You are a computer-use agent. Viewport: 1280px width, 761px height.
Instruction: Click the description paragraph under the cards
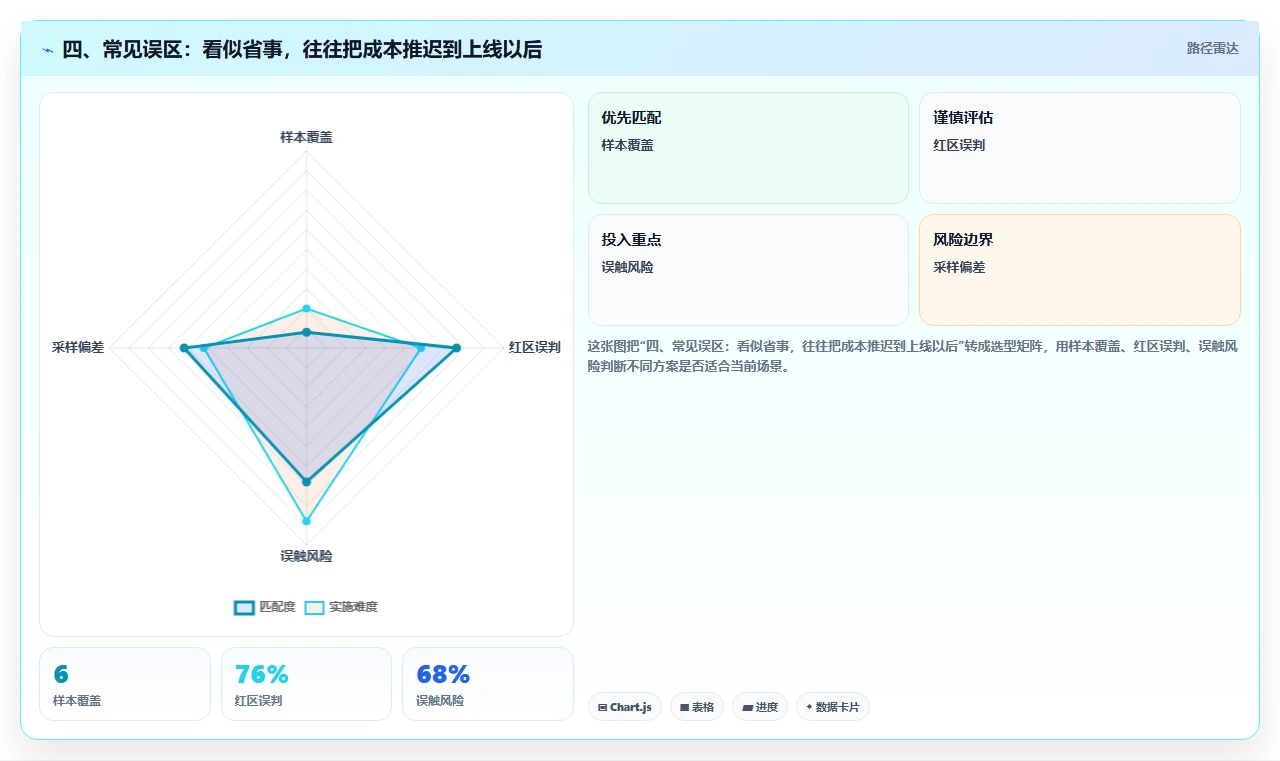[913, 356]
